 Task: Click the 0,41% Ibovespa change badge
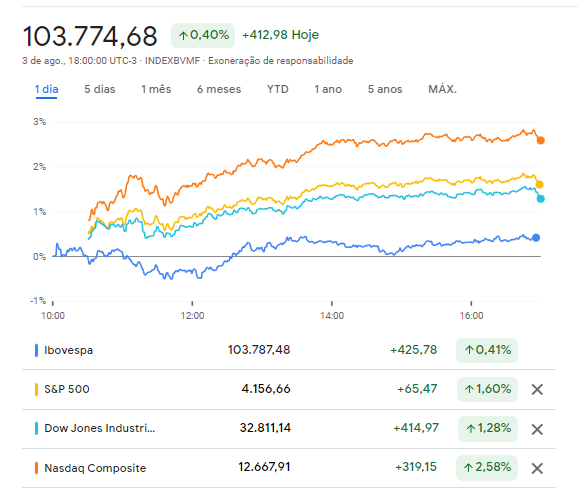point(487,350)
